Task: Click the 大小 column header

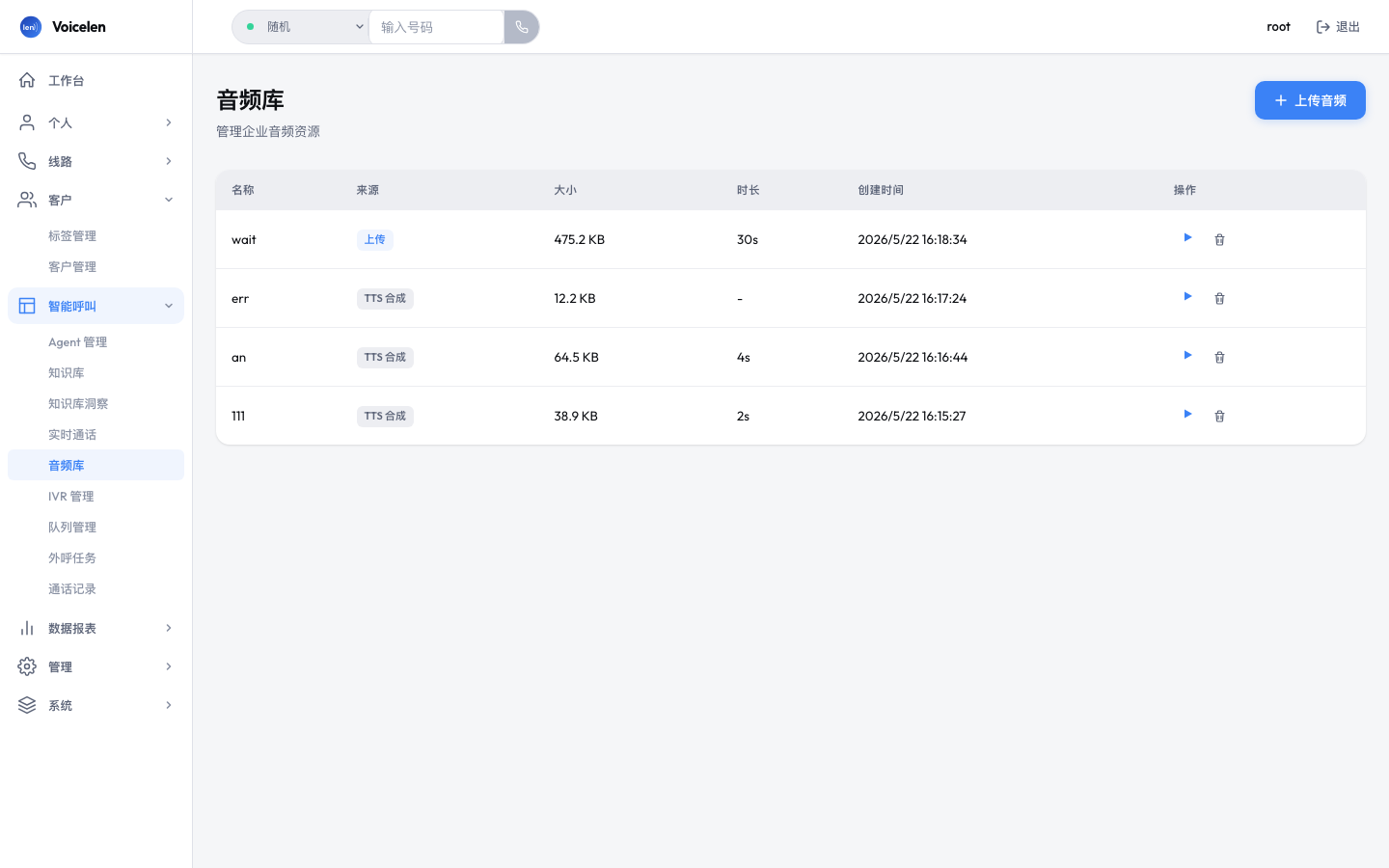Action: pyautogui.click(x=565, y=190)
